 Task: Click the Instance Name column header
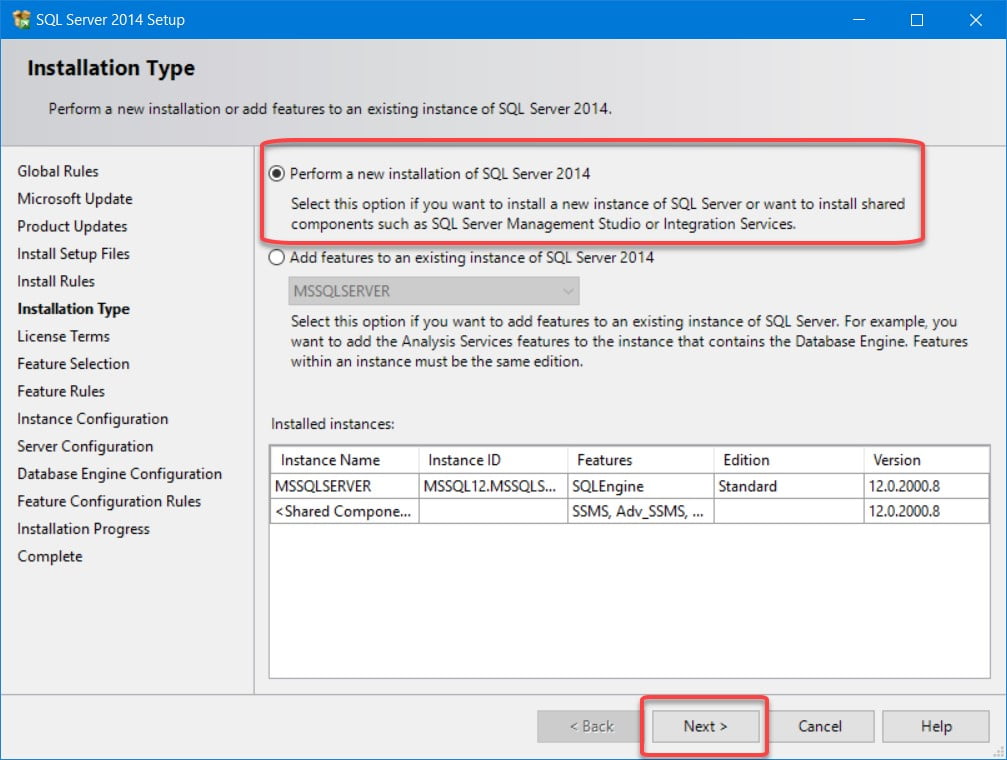pyautogui.click(x=345, y=460)
